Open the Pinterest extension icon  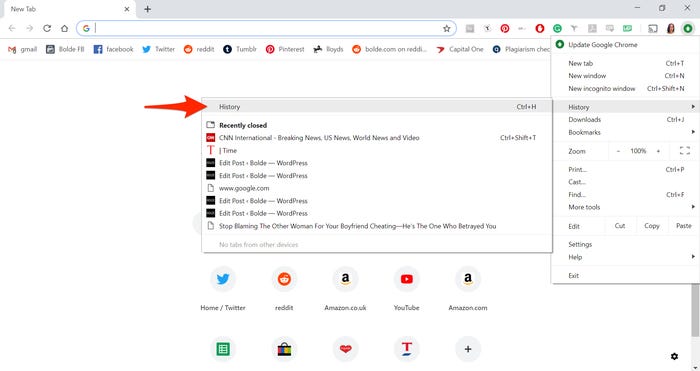pos(504,28)
